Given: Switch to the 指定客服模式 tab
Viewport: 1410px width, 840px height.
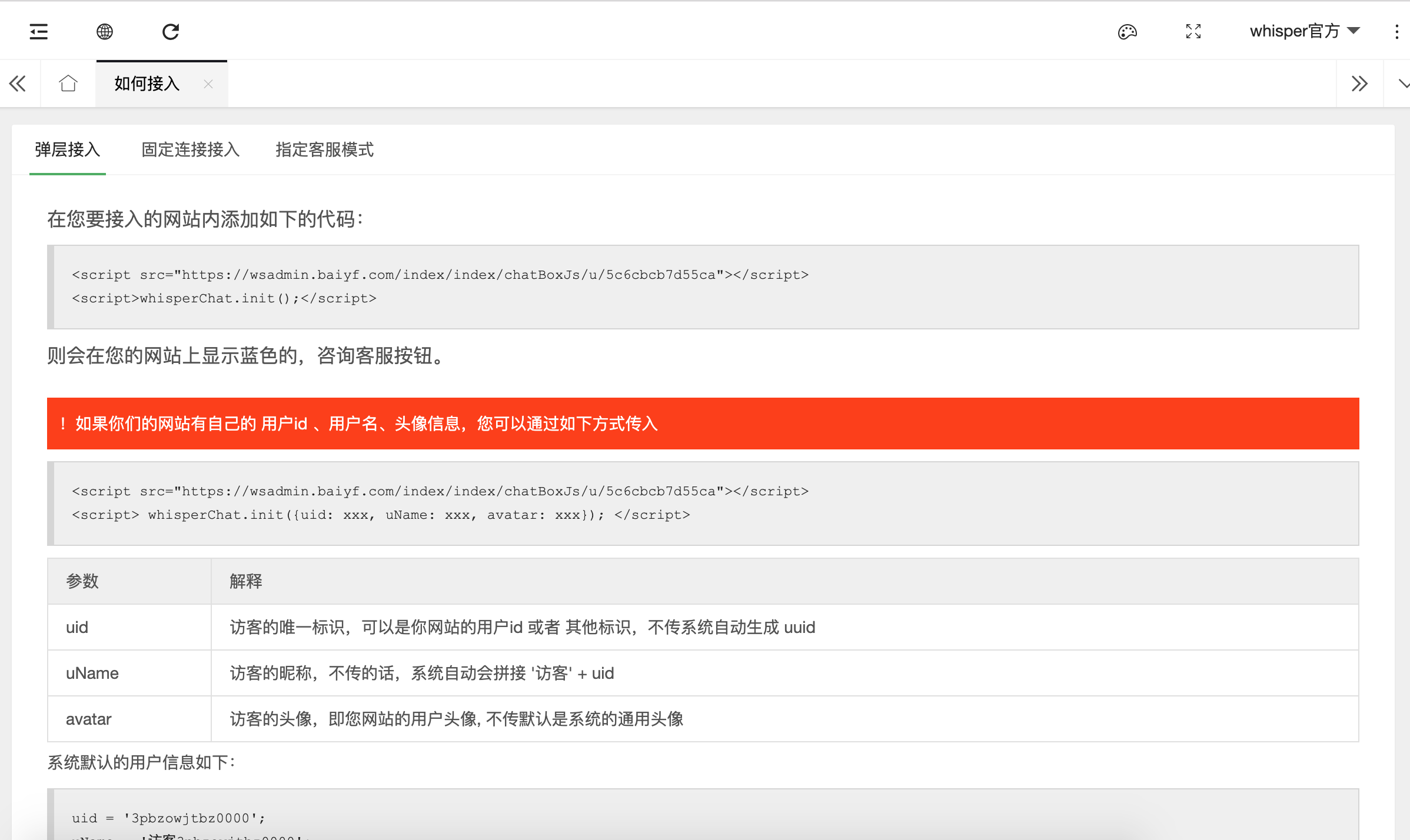Looking at the screenshot, I should coord(325,150).
